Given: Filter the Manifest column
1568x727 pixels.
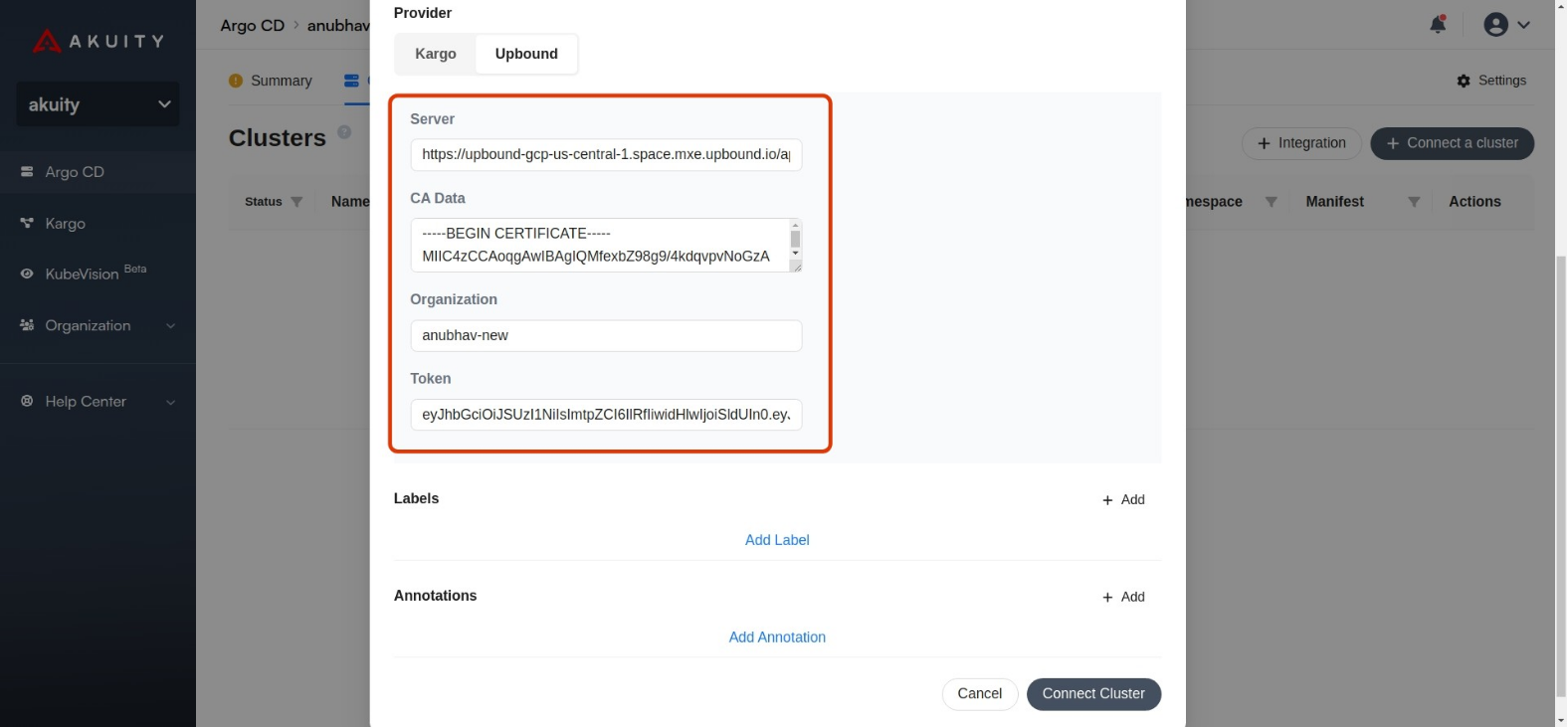Looking at the screenshot, I should [1414, 202].
